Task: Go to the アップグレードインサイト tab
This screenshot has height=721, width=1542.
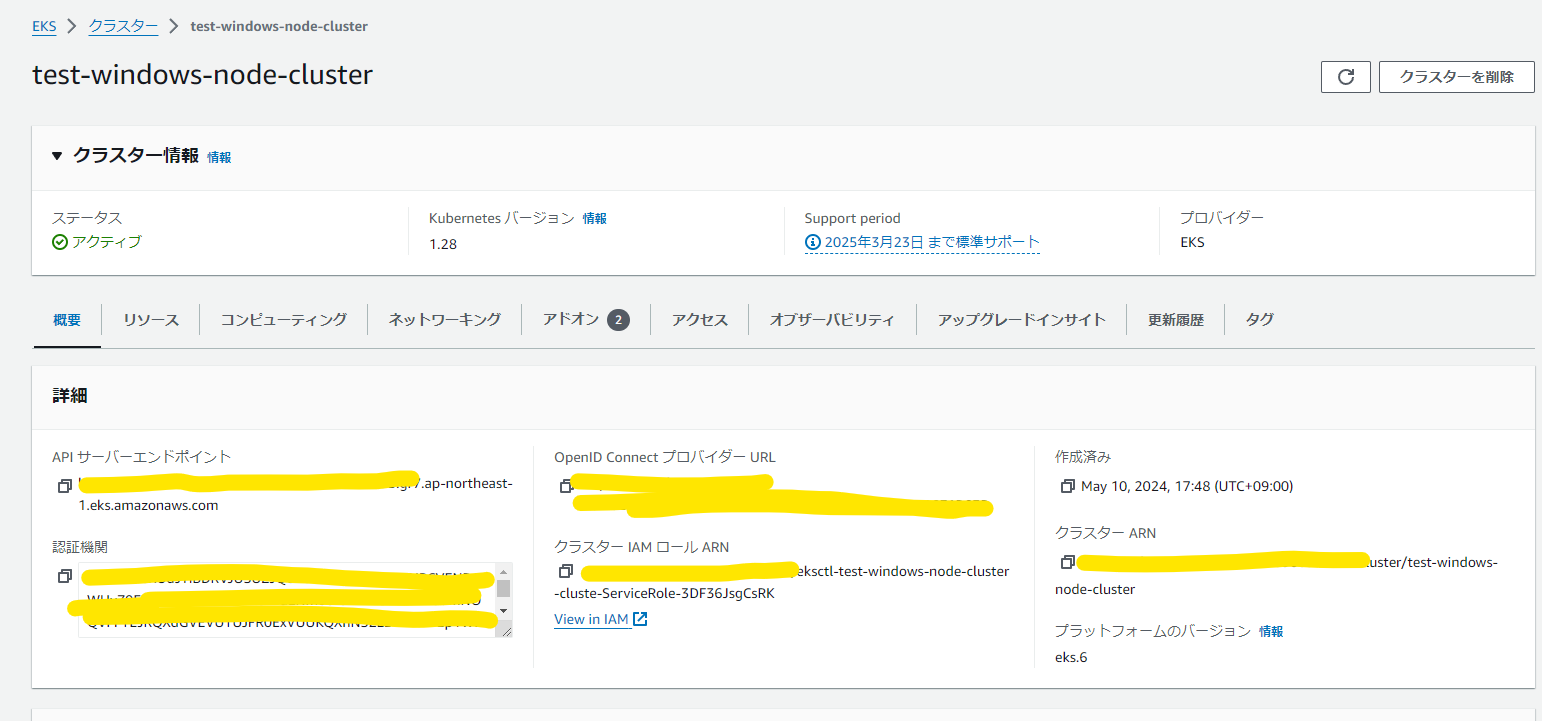Action: tap(1021, 320)
